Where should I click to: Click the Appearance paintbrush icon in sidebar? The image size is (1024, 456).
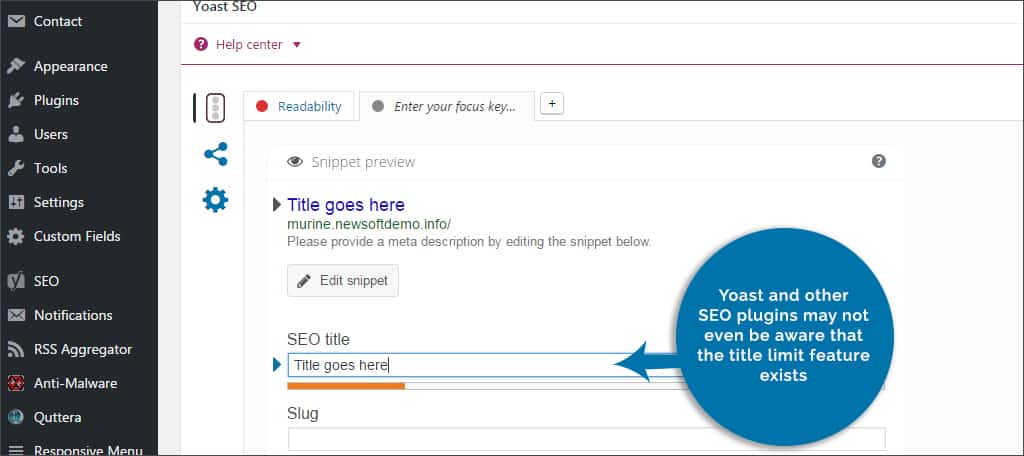click(x=16, y=66)
